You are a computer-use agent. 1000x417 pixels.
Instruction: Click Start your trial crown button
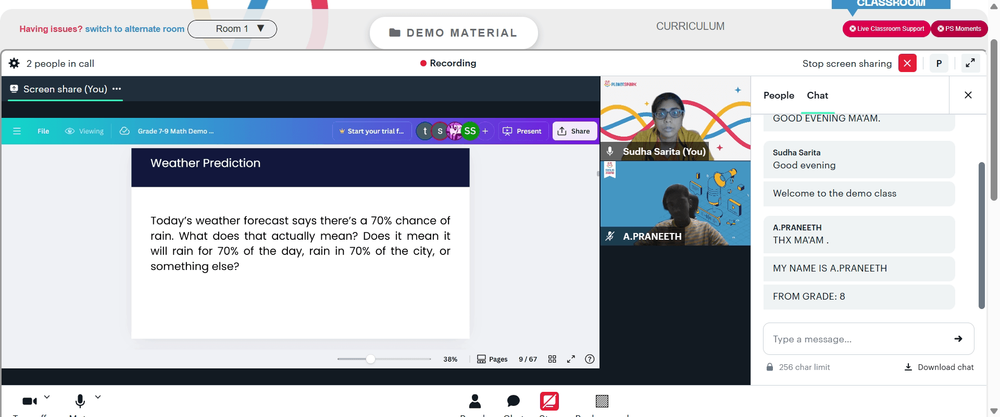[x=372, y=131]
